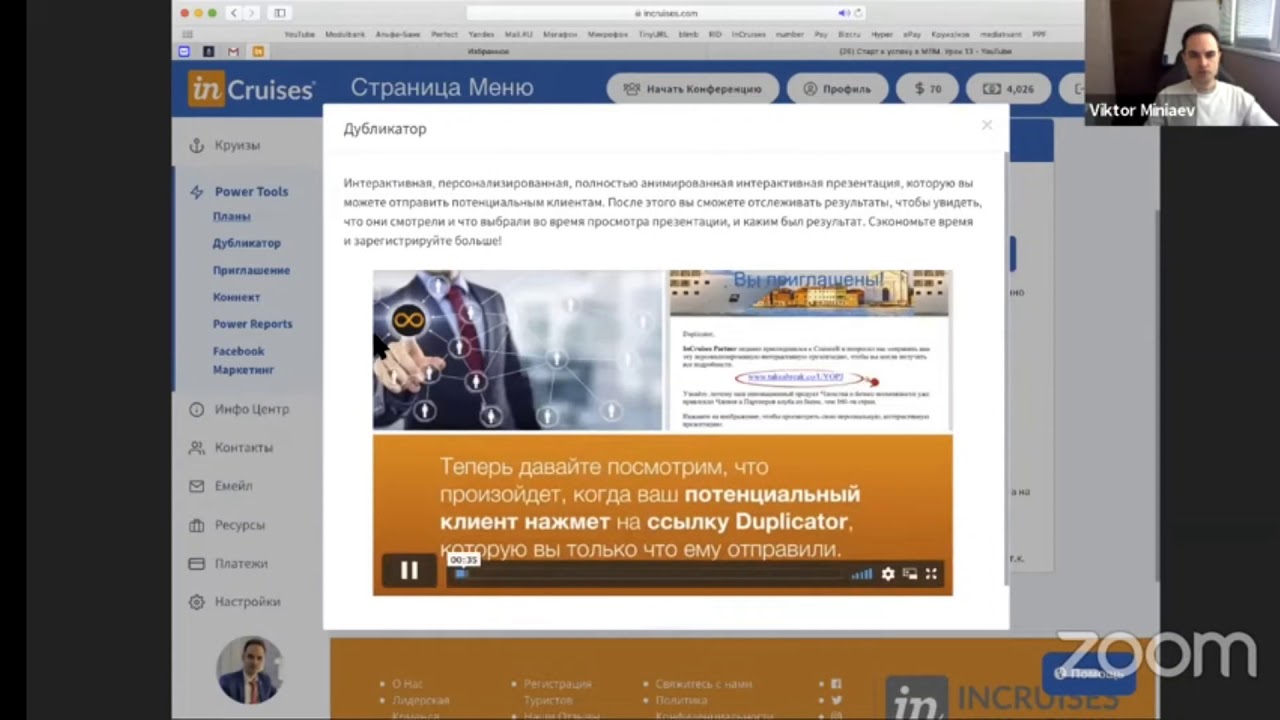The height and width of the screenshot is (720, 1280).
Task: Collapse Power Tools section
Action: [251, 191]
